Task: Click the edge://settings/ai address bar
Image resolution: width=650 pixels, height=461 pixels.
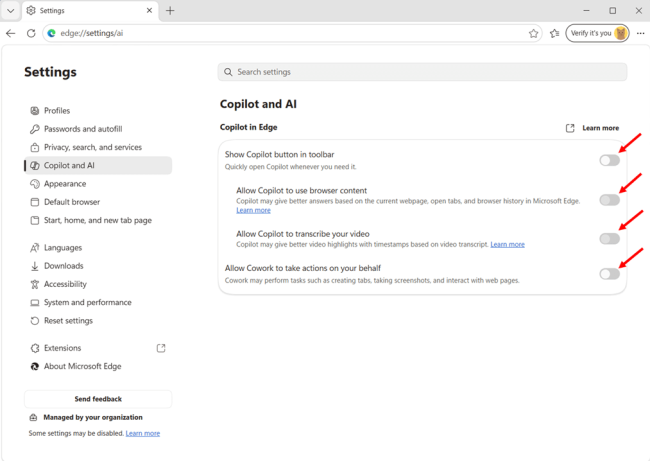Action: (292, 33)
